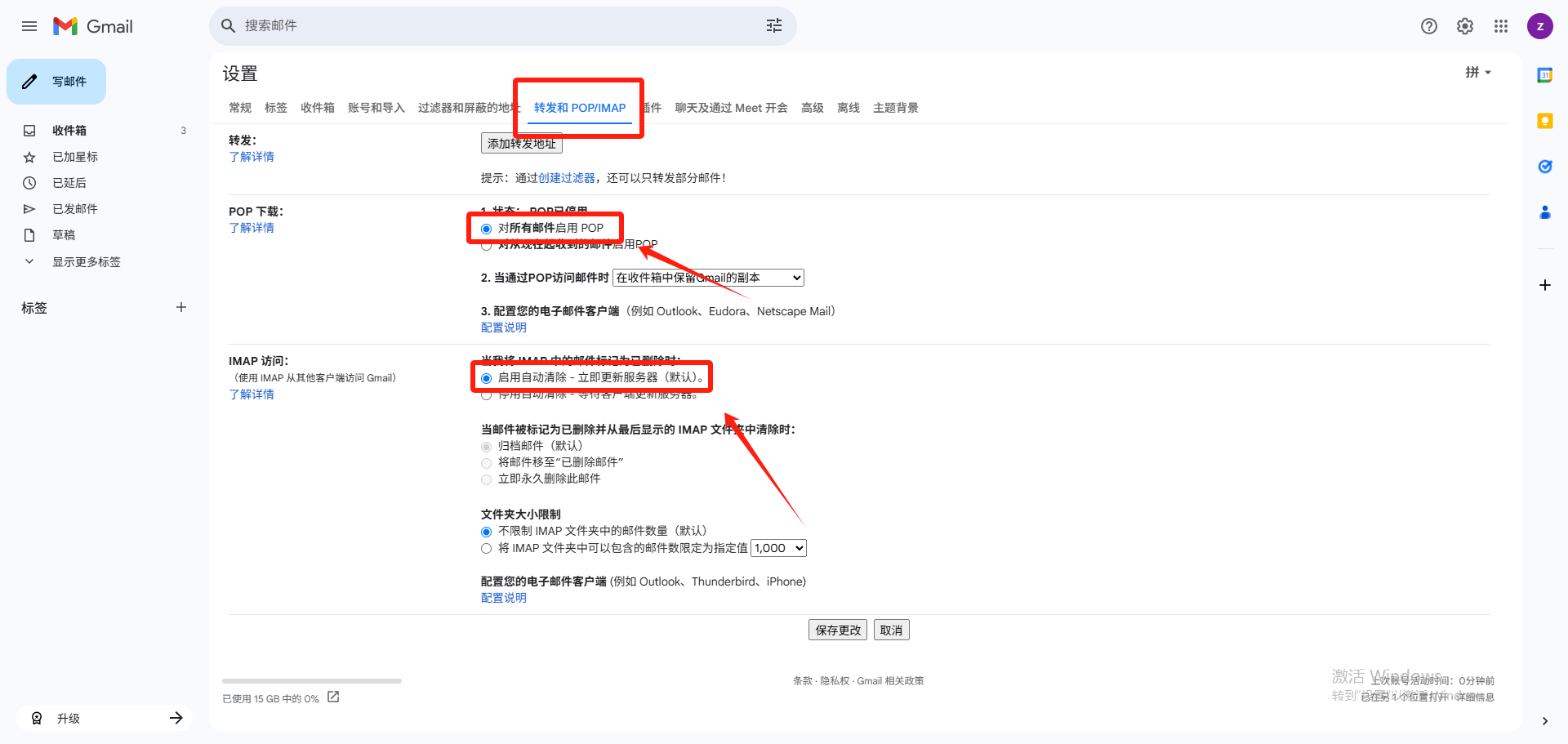The image size is (1568, 744).
Task: Open the 1,000 message limit dropdown
Action: [x=778, y=548]
